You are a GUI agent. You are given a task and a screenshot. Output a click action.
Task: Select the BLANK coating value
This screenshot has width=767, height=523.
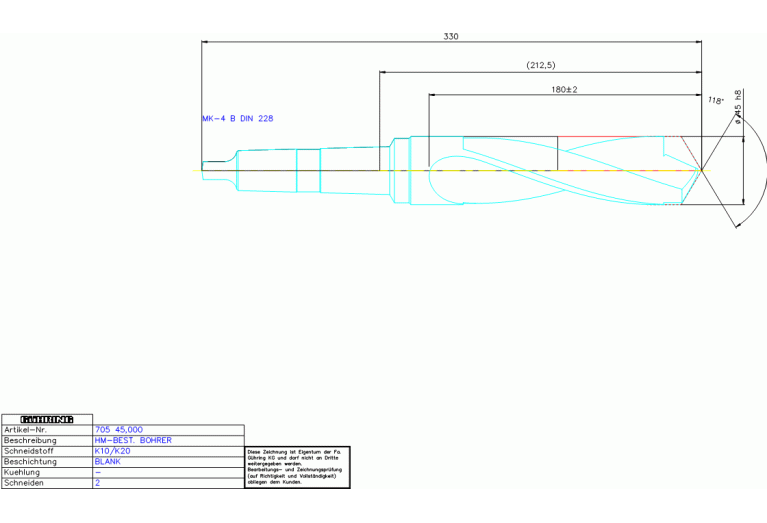(x=107, y=462)
